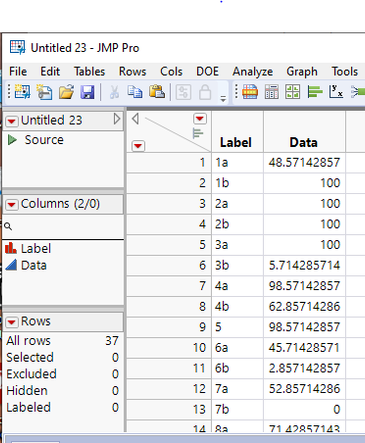Open the Tables menu
The image size is (365, 443).
coord(89,72)
